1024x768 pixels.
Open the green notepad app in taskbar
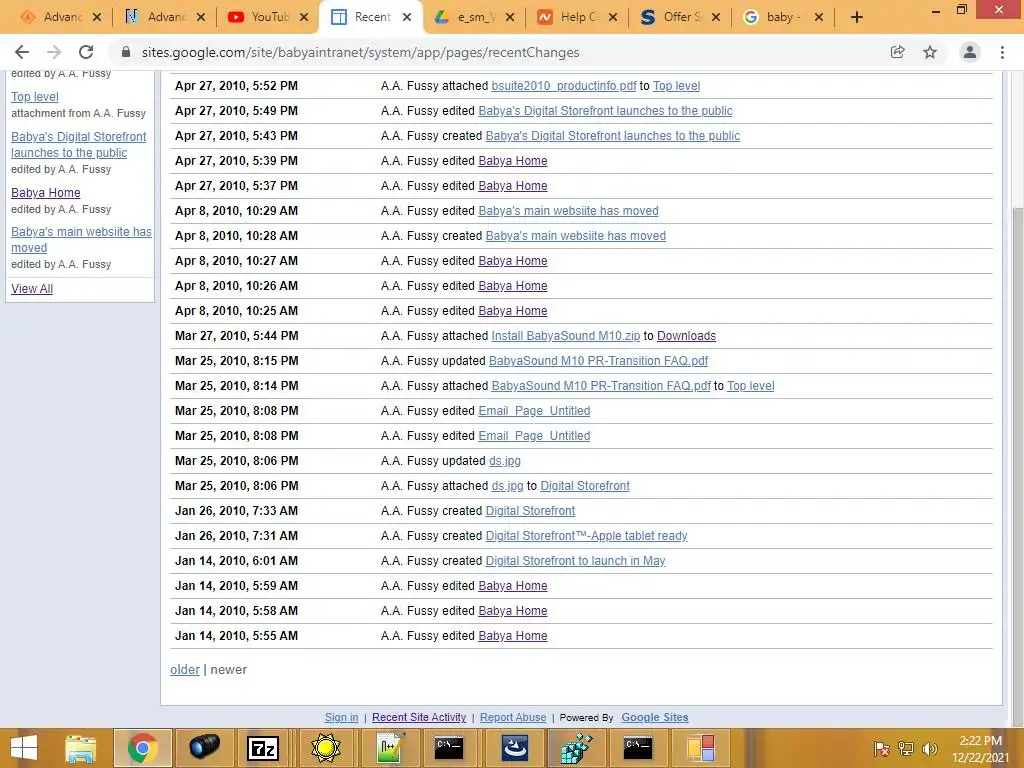(x=389, y=748)
